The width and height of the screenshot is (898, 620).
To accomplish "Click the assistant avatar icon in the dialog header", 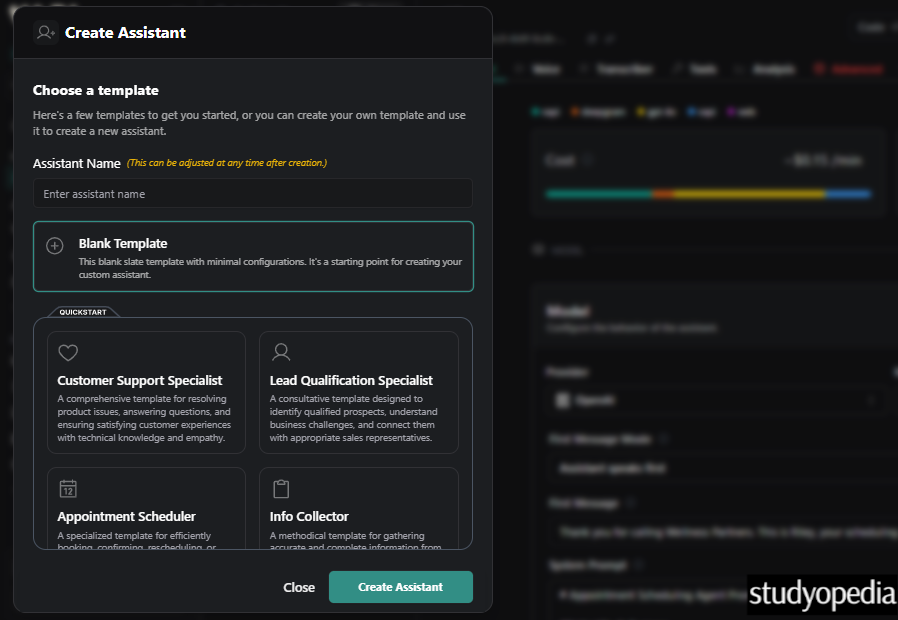I will coord(45,32).
